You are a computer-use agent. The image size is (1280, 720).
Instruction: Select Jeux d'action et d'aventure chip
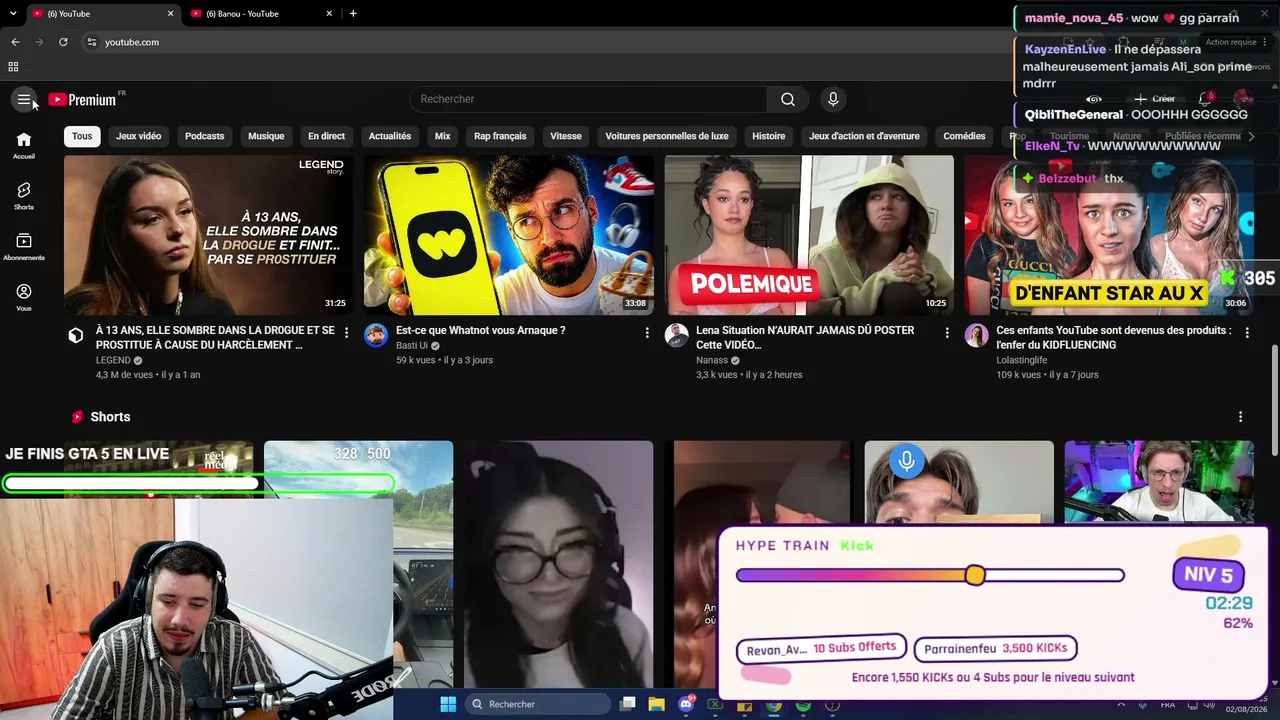coord(864,136)
